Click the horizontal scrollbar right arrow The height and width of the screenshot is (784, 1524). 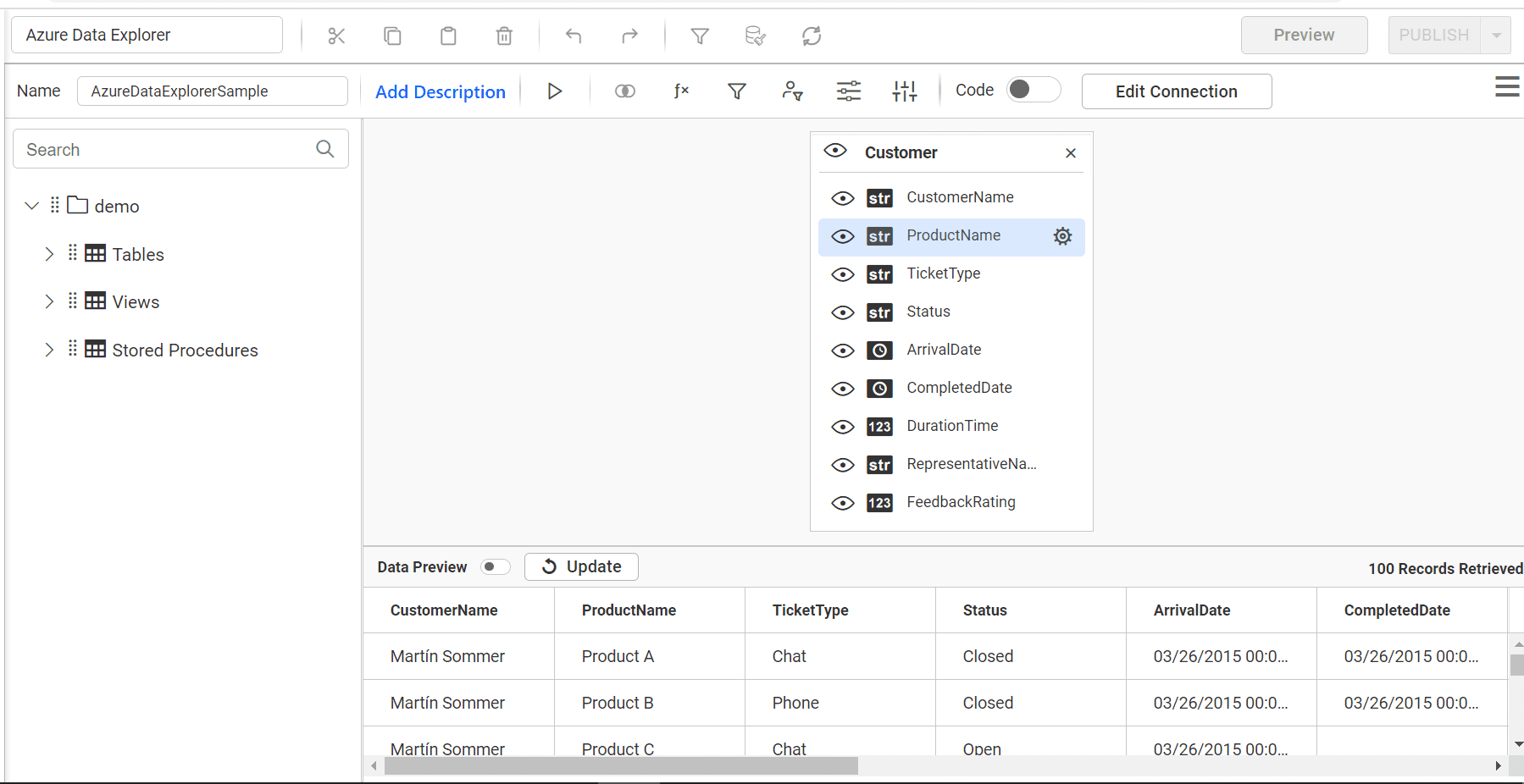tap(1498, 765)
